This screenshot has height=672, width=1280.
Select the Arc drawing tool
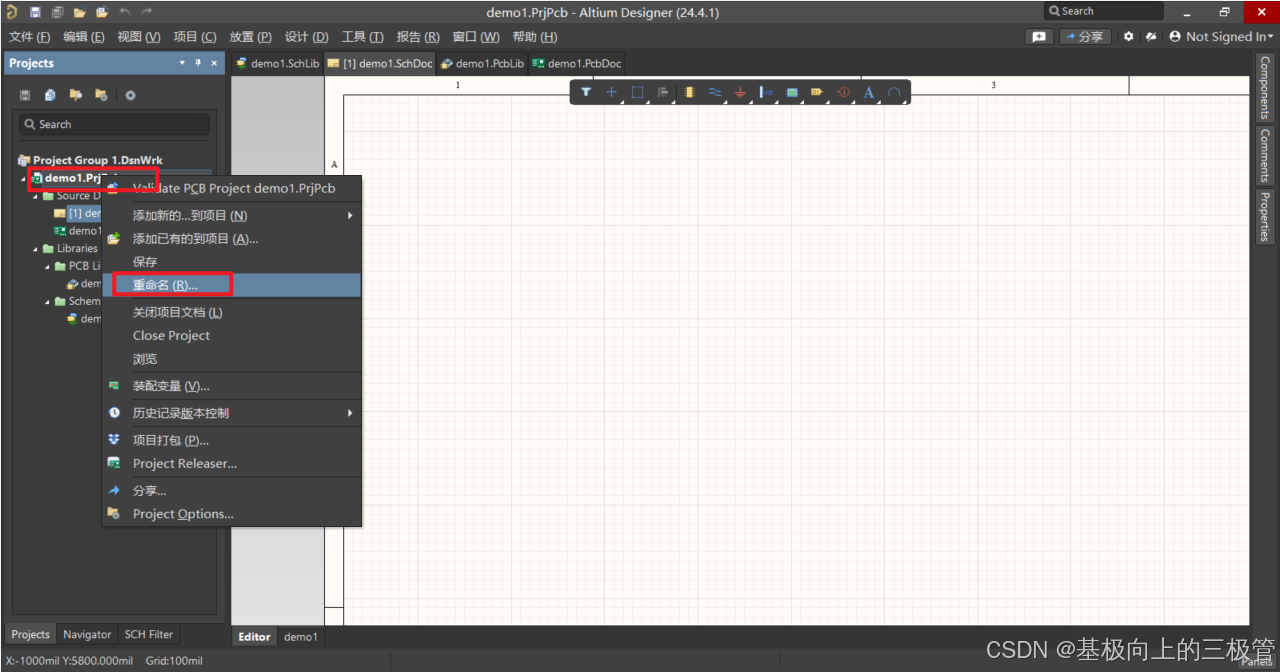894,92
